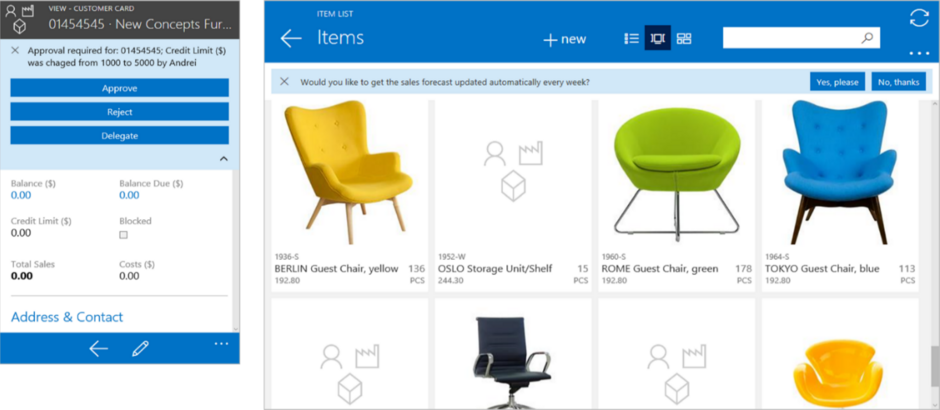The image size is (940, 410).
Task: Click the quantity 113 for TOKYO chair
Action: click(907, 269)
